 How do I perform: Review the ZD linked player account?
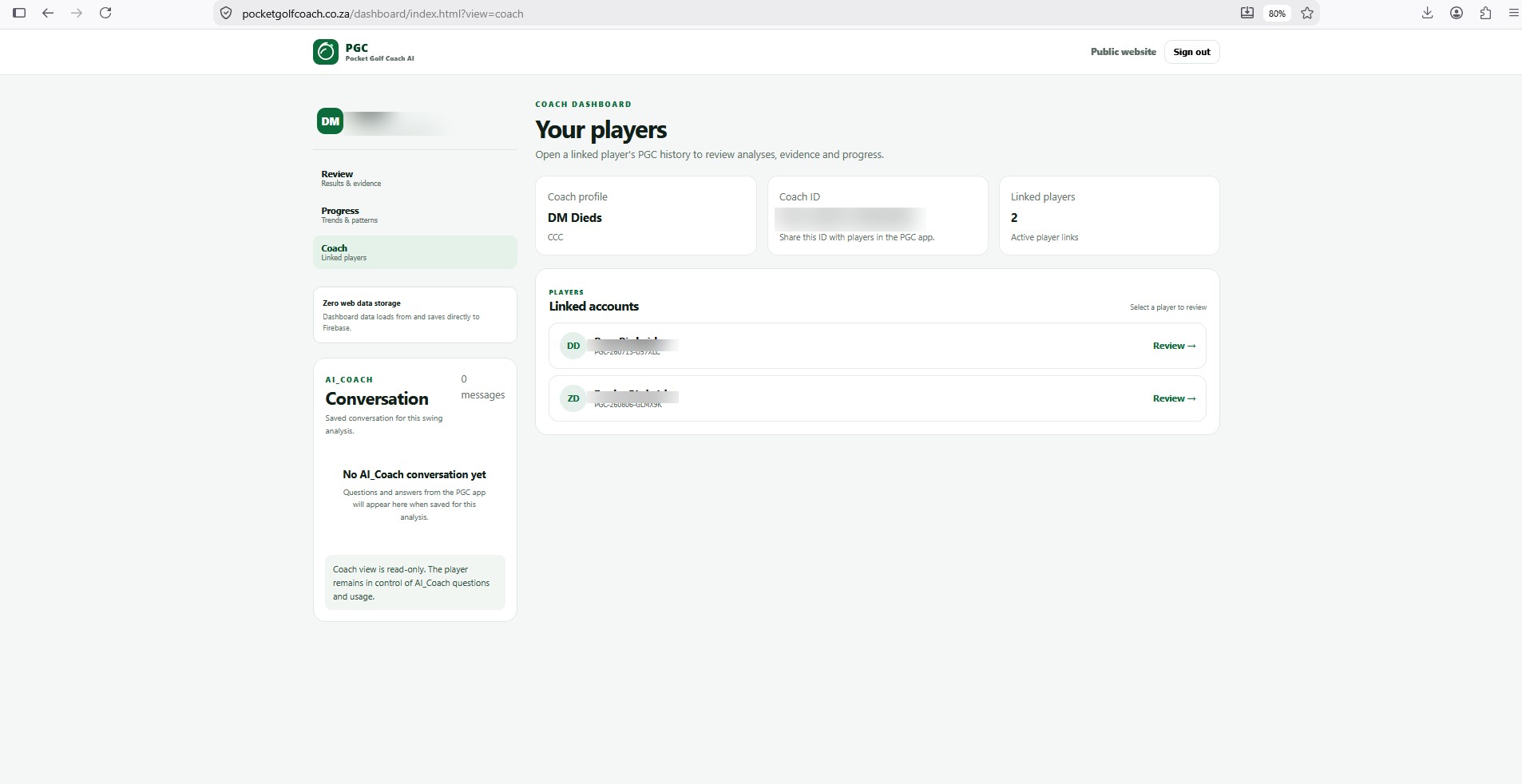click(1174, 398)
